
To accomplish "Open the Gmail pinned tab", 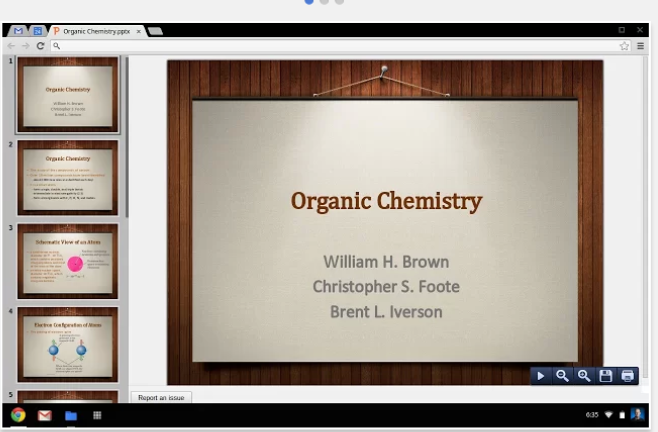I will pos(18,31).
